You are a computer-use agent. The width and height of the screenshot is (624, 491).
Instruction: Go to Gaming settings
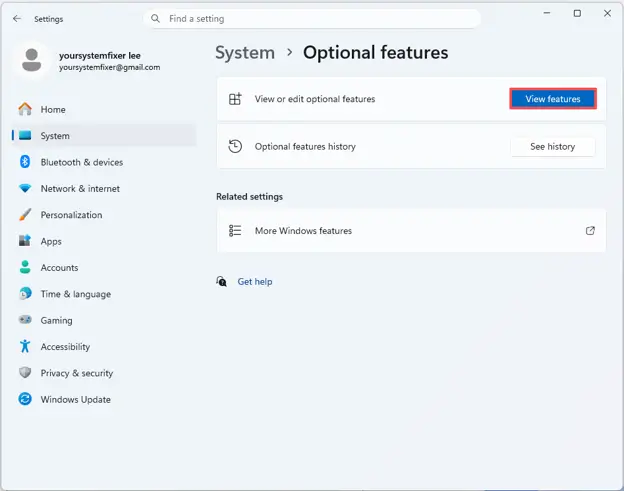point(103,320)
